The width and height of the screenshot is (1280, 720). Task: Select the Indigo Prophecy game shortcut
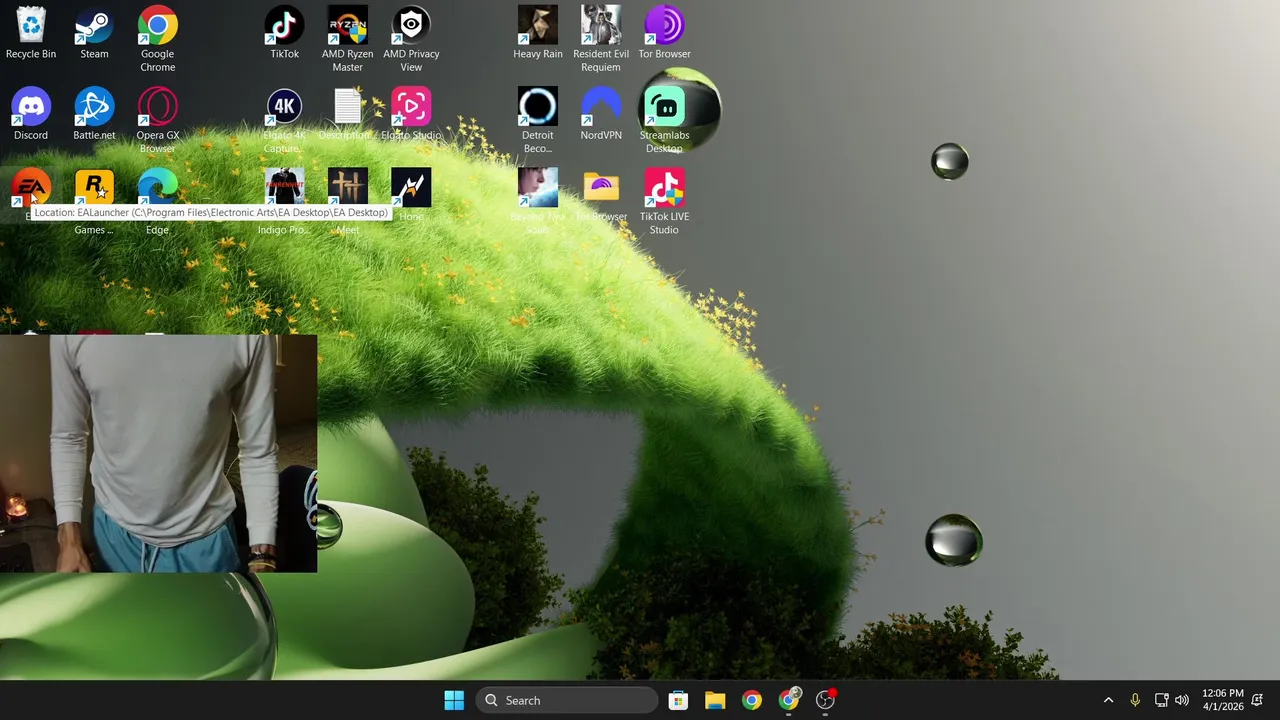(284, 201)
